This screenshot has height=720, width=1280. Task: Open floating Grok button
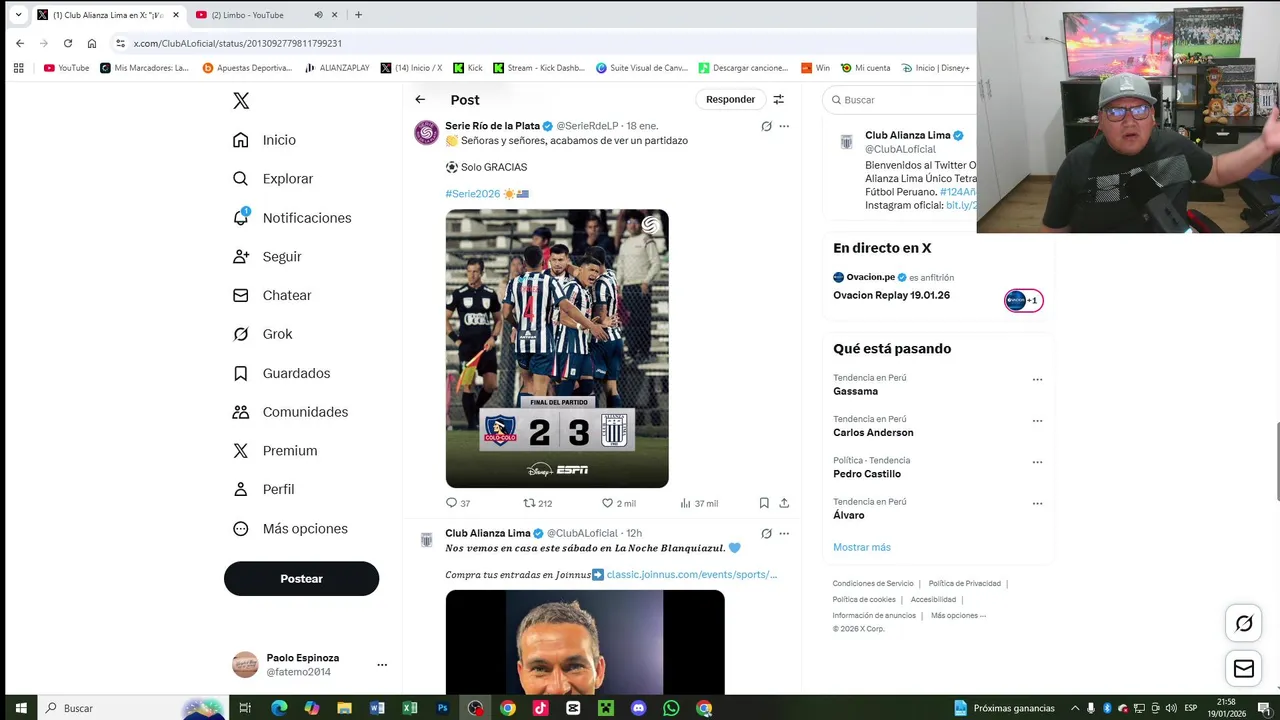1244,623
